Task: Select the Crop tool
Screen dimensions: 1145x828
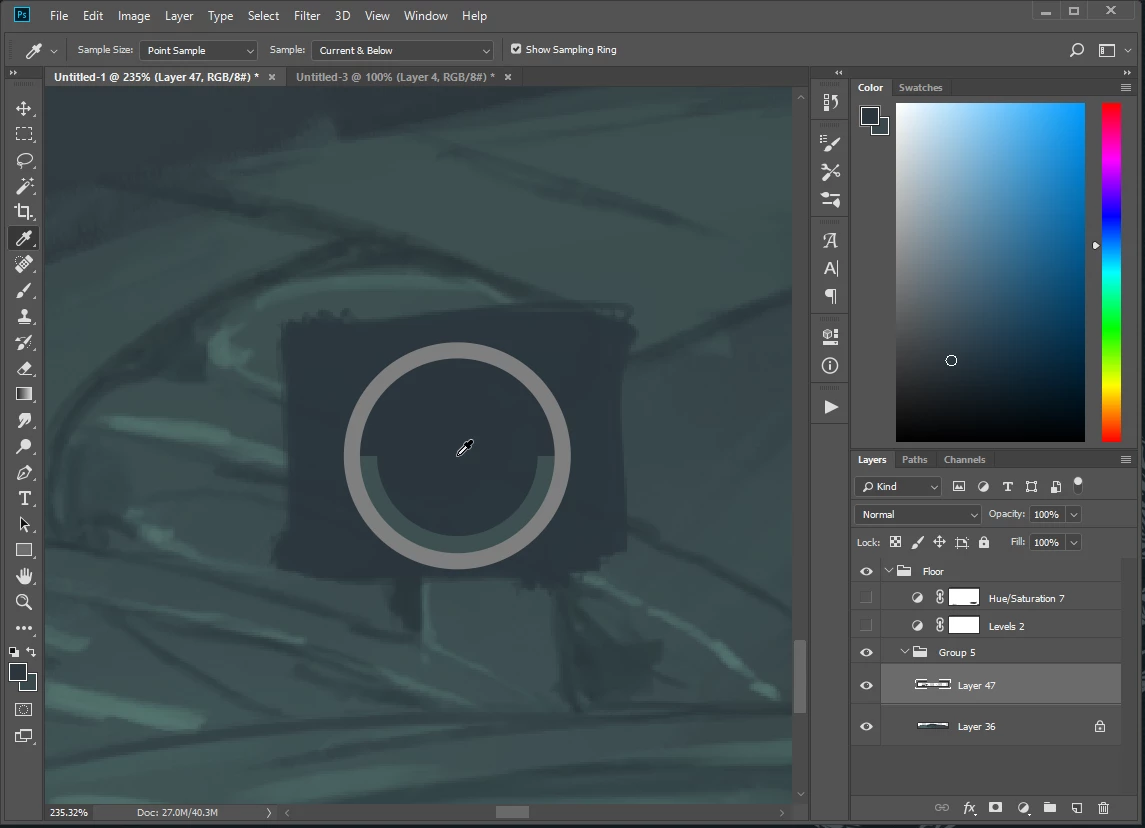Action: 23,212
